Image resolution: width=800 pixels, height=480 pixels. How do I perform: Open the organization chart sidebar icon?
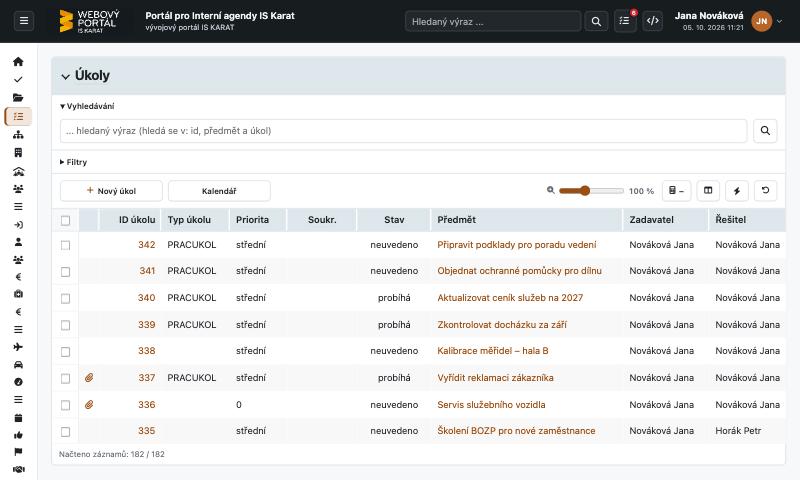pos(18,135)
